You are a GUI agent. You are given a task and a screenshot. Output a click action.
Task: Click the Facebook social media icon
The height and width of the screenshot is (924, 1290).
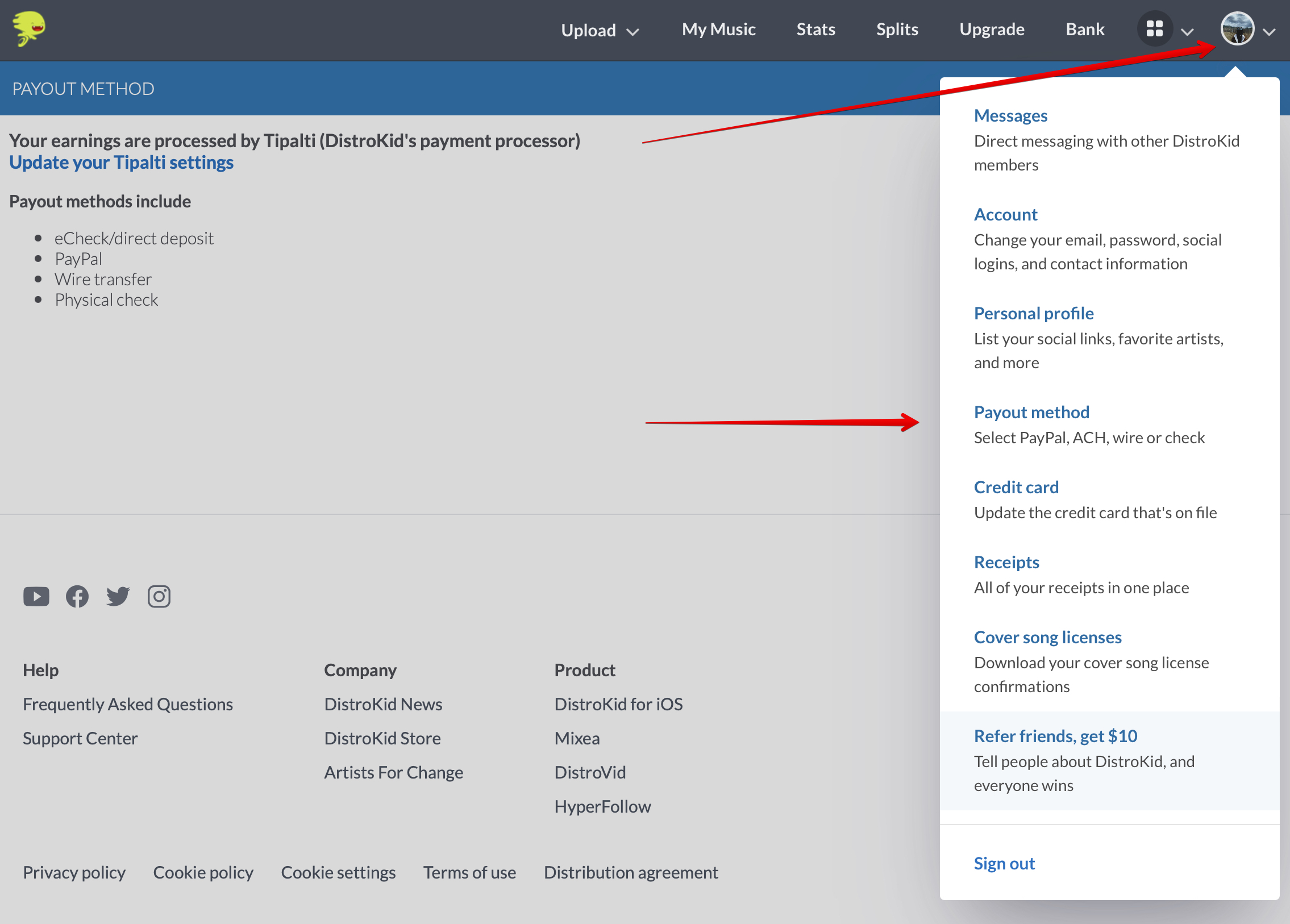click(x=77, y=597)
